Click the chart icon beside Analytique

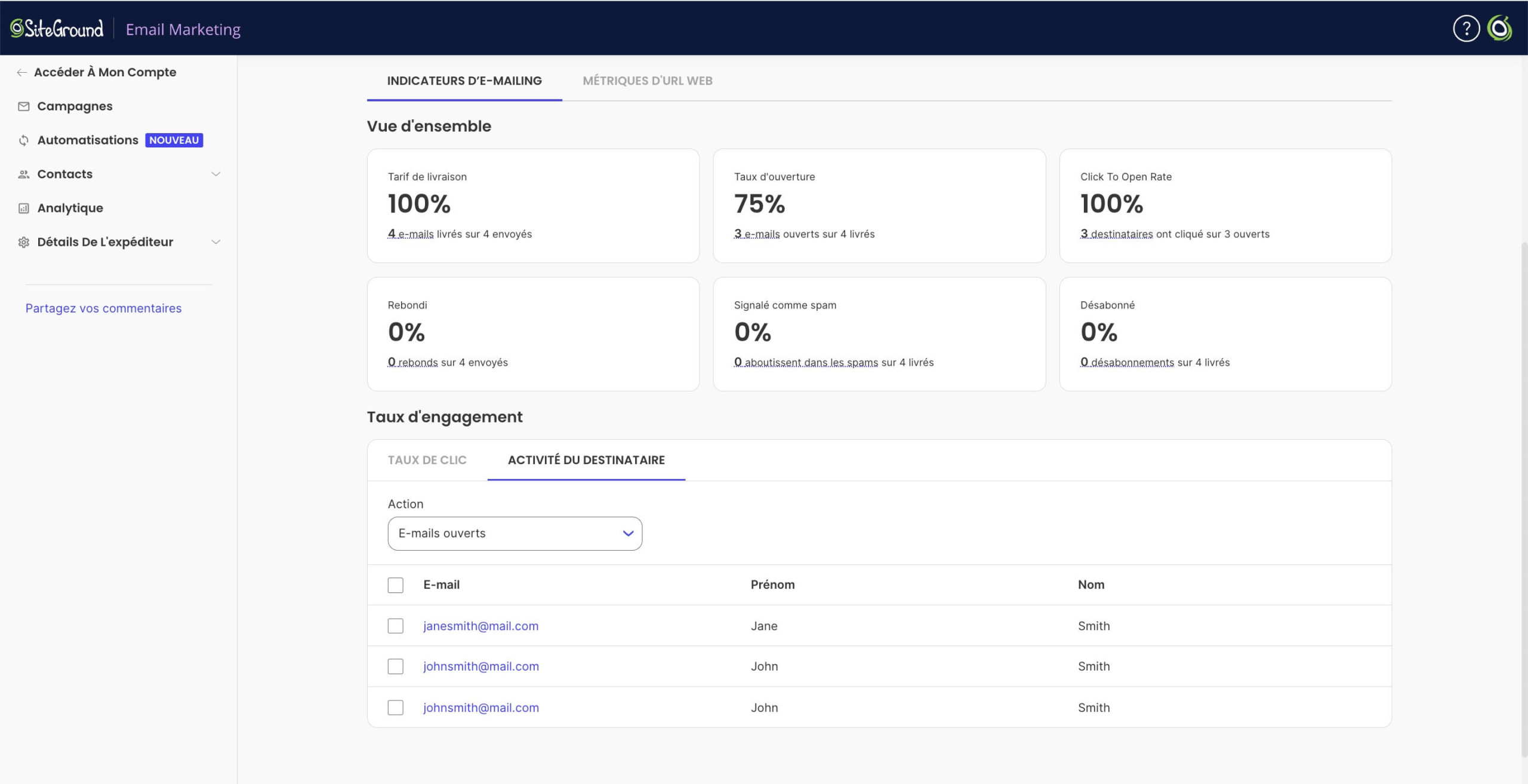(x=24, y=208)
